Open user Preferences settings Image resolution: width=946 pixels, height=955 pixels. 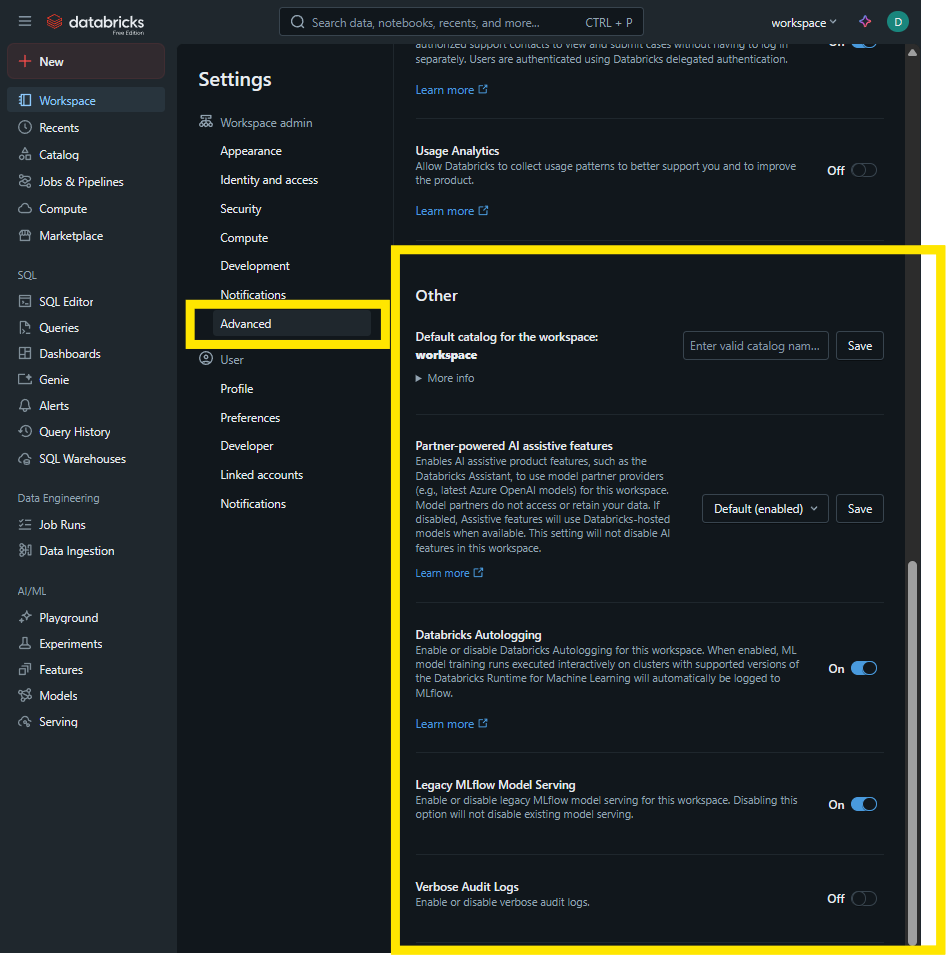point(250,418)
